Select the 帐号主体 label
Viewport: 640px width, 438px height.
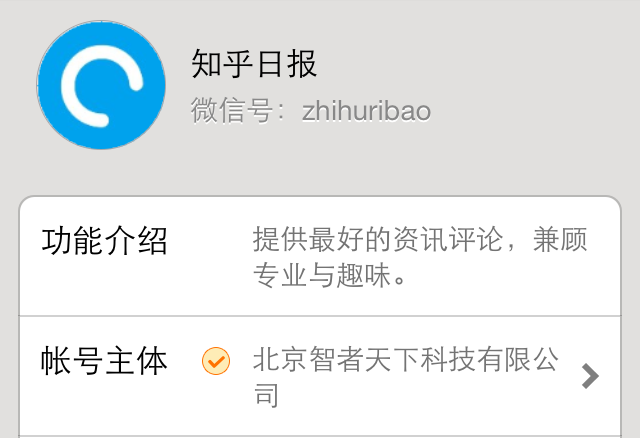(x=104, y=360)
